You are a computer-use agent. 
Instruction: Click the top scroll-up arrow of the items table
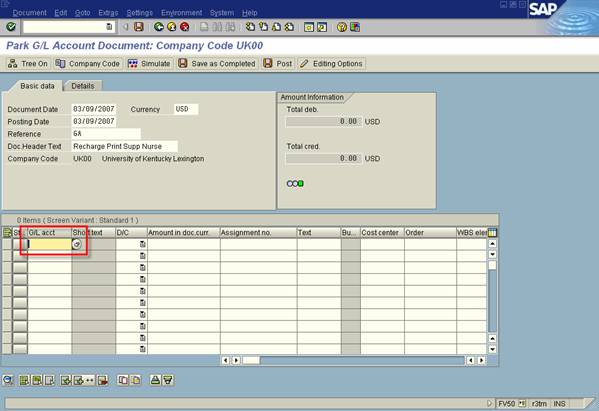tap(492, 243)
